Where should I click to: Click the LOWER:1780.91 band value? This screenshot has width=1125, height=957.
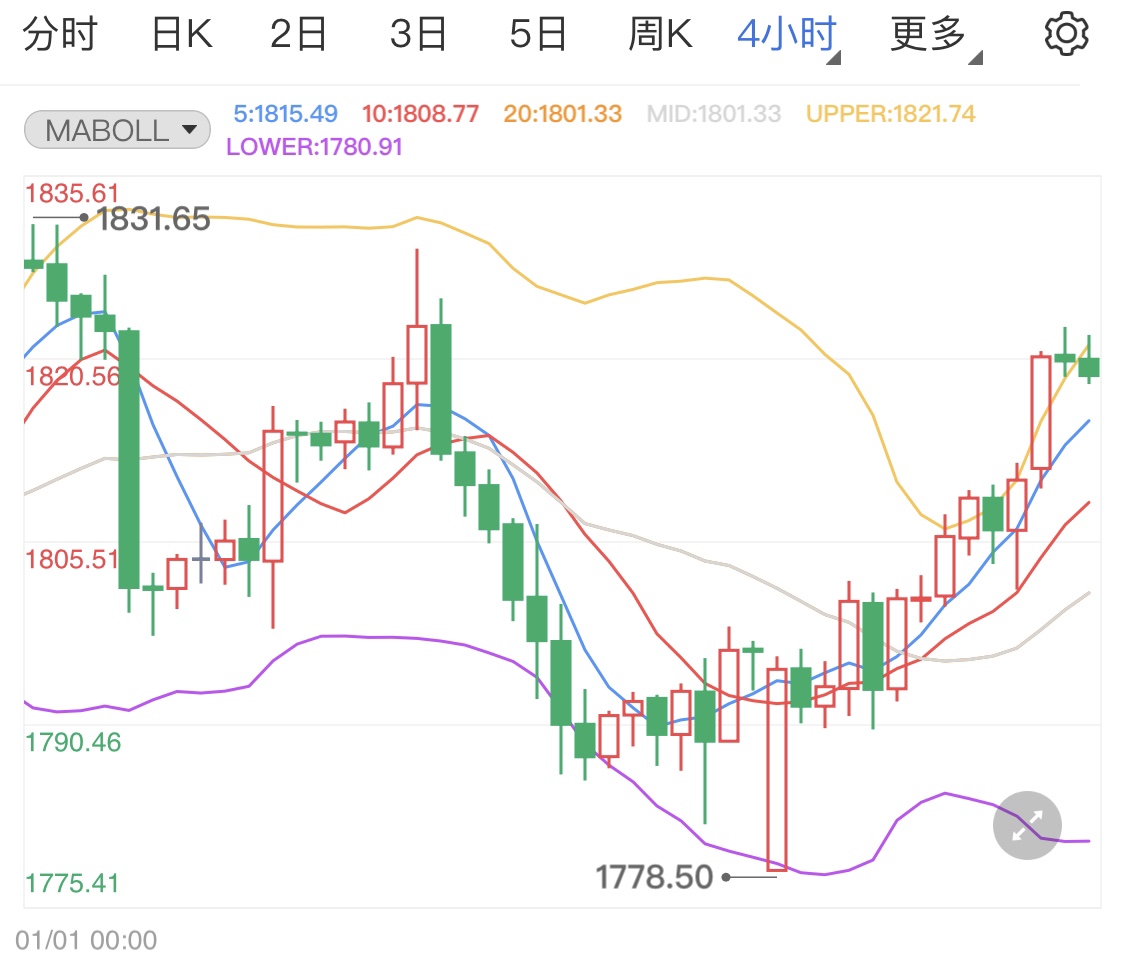pyautogui.click(x=314, y=147)
